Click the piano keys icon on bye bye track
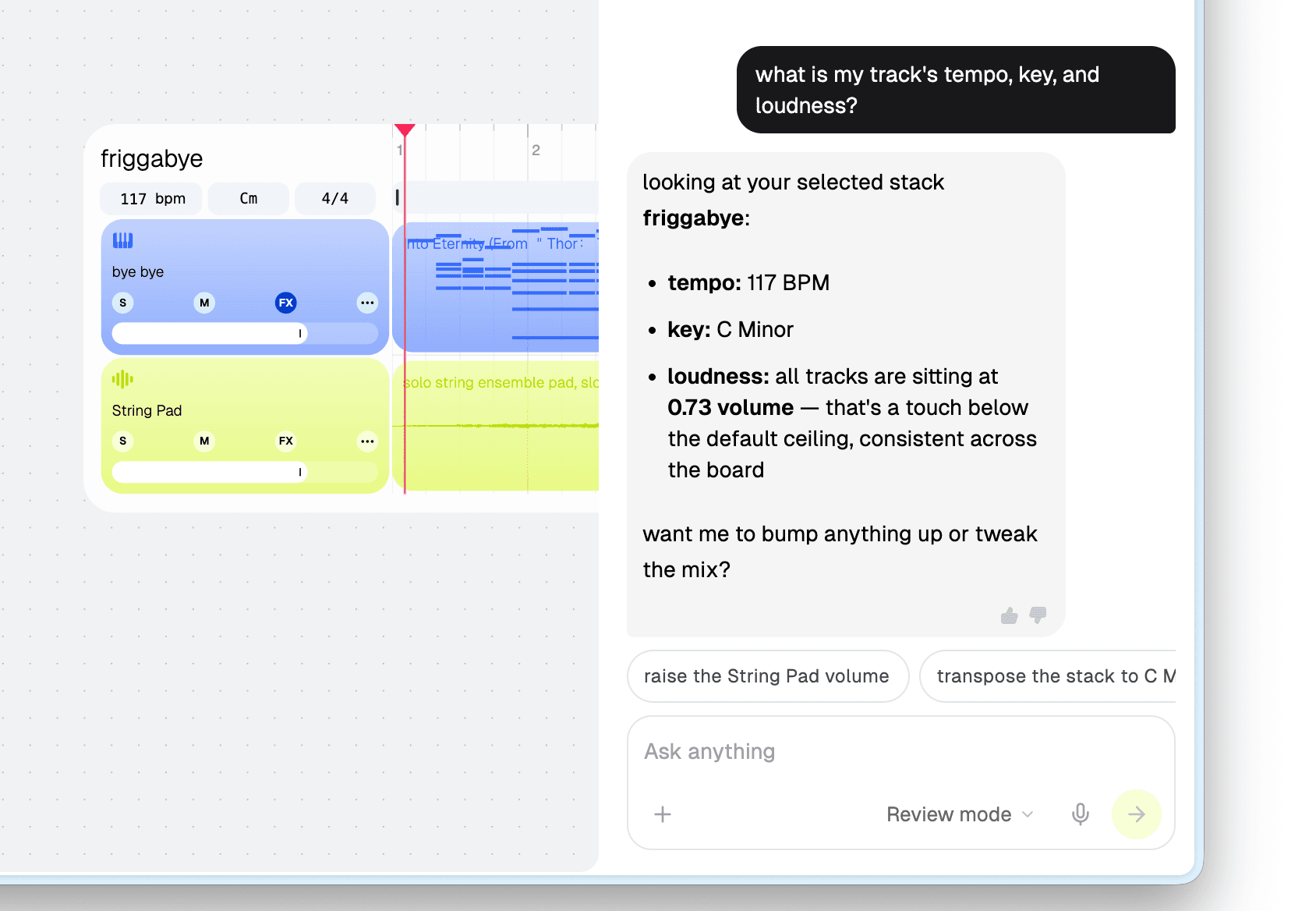 point(122,240)
